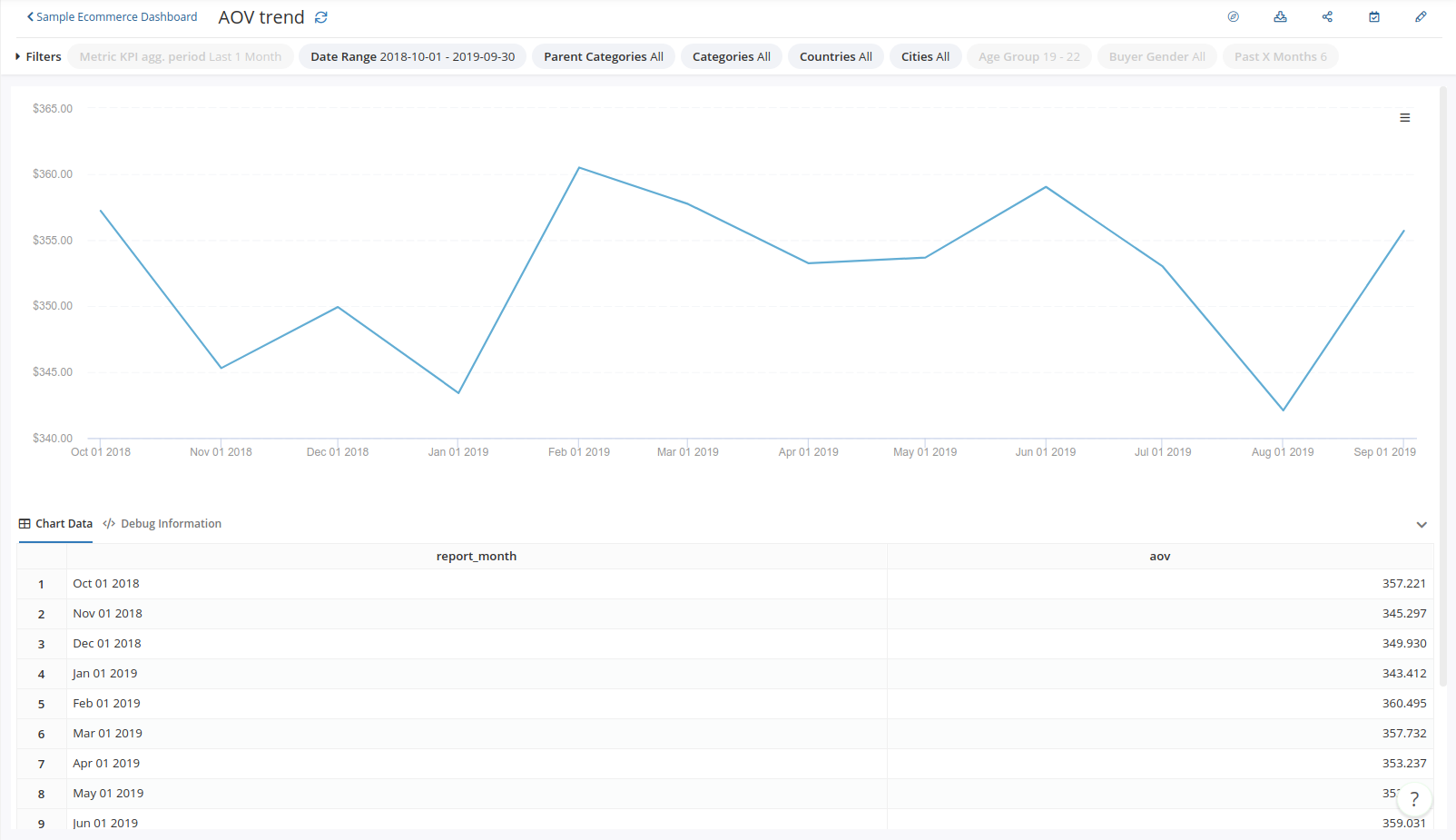
Task: Open the explore compass icon
Action: coord(1233,17)
